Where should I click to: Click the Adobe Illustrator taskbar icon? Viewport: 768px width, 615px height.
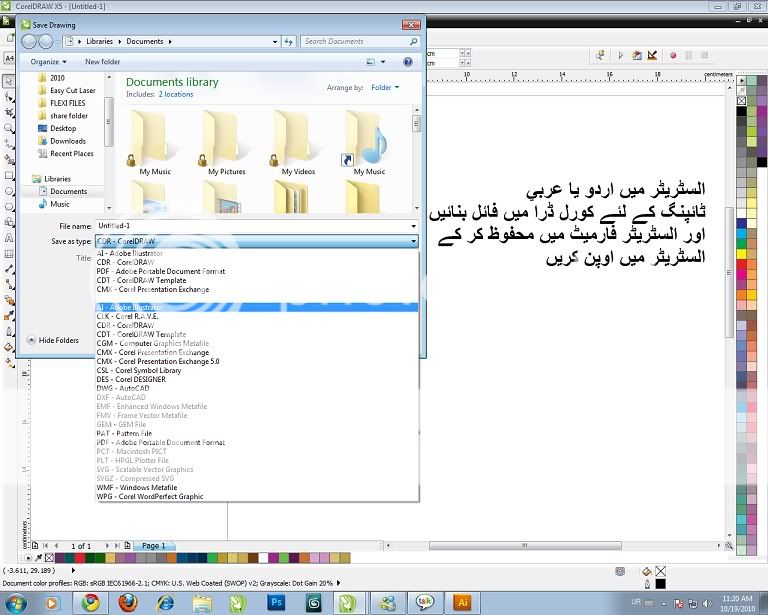462,601
